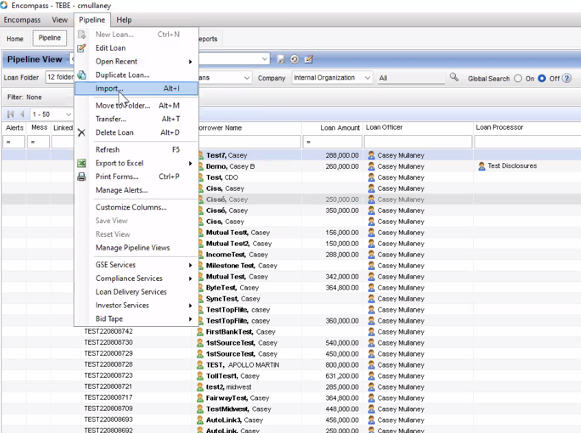This screenshot has width=581, height=433.
Task: Click the New Loan document icon
Action: click(82, 34)
